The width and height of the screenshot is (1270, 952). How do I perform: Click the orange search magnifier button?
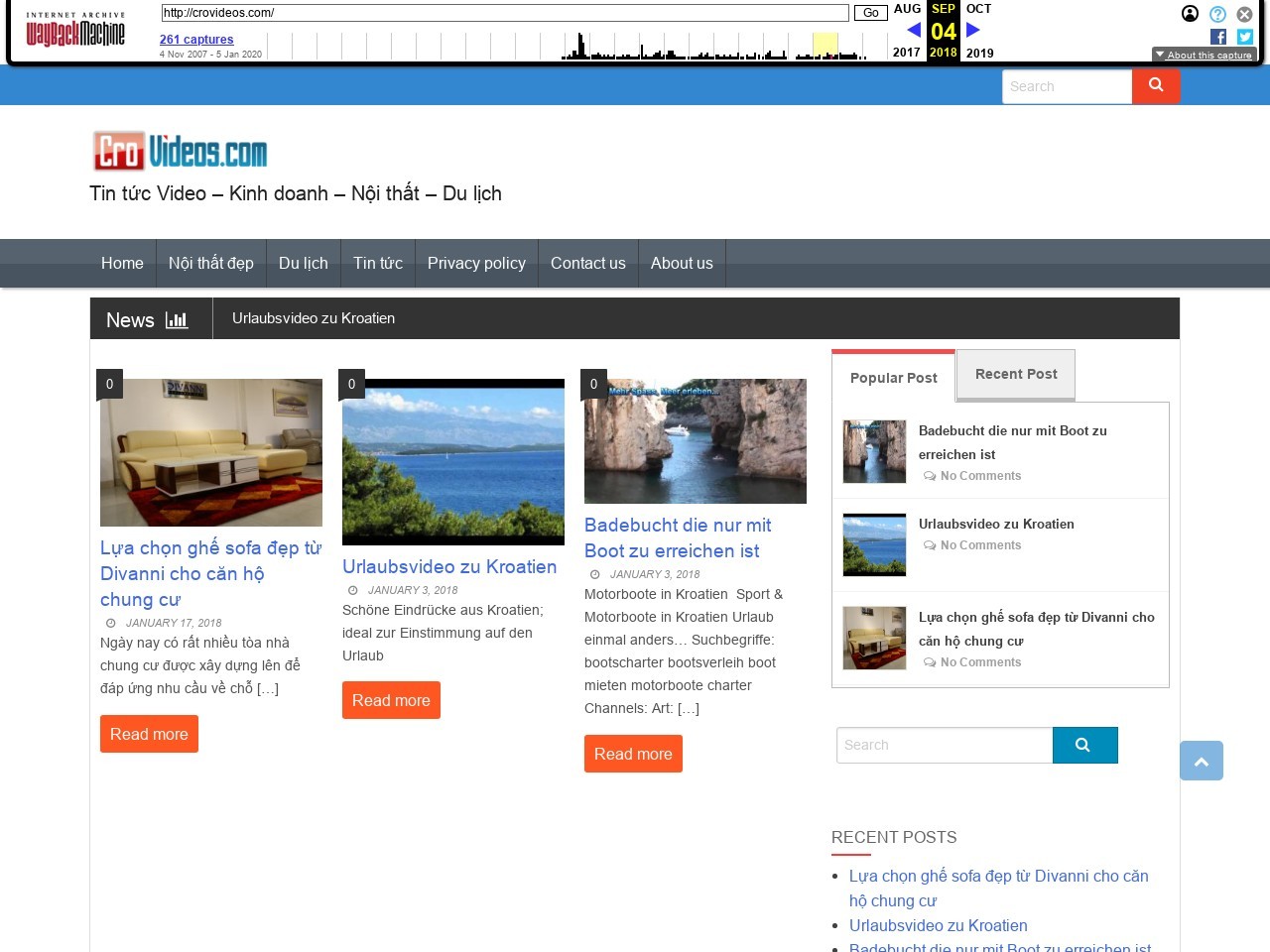coord(1156,86)
